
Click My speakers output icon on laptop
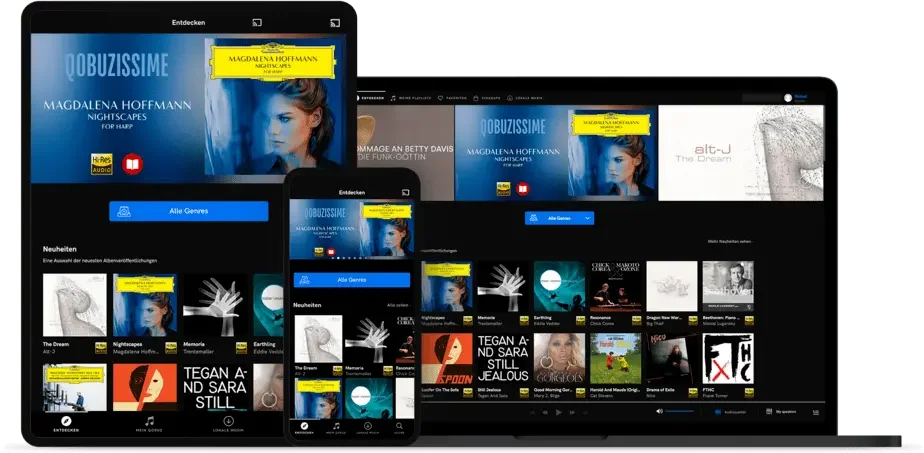[769, 412]
